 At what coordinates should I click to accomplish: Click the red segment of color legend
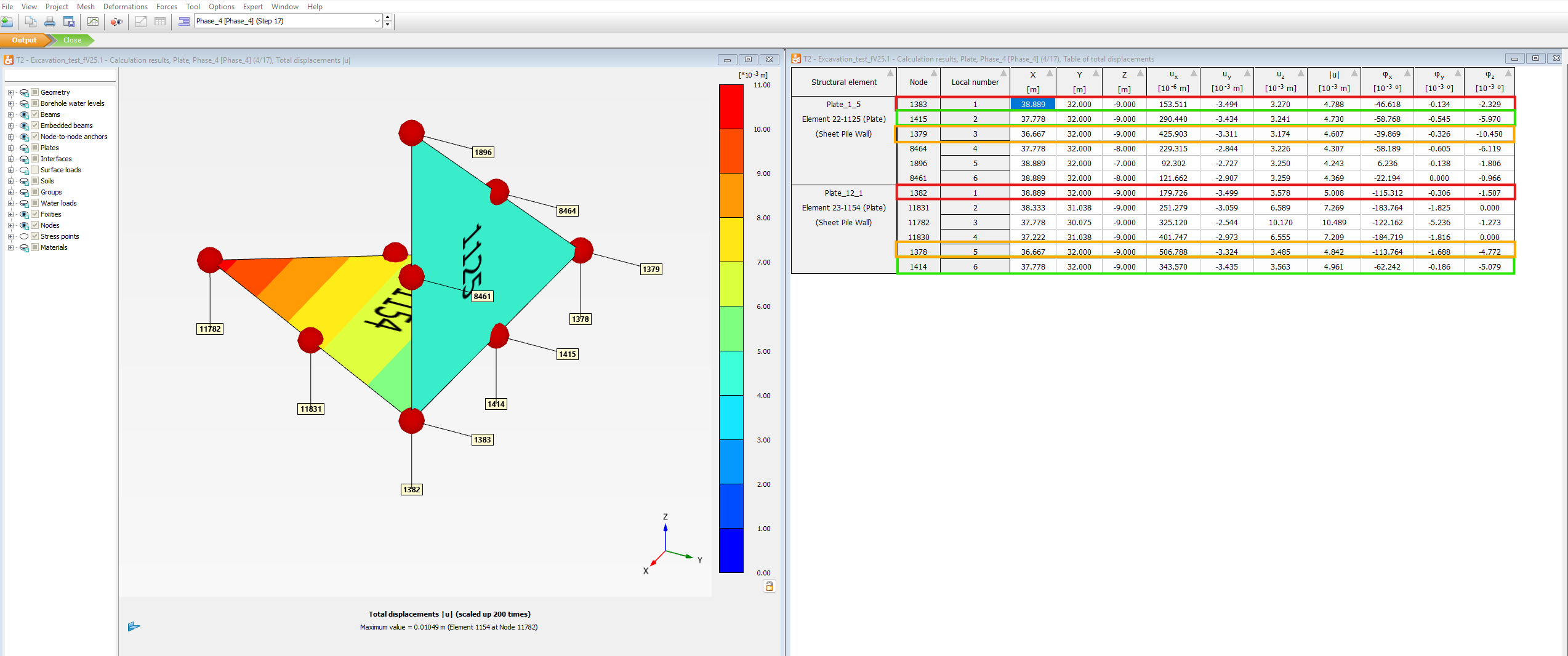(x=731, y=106)
